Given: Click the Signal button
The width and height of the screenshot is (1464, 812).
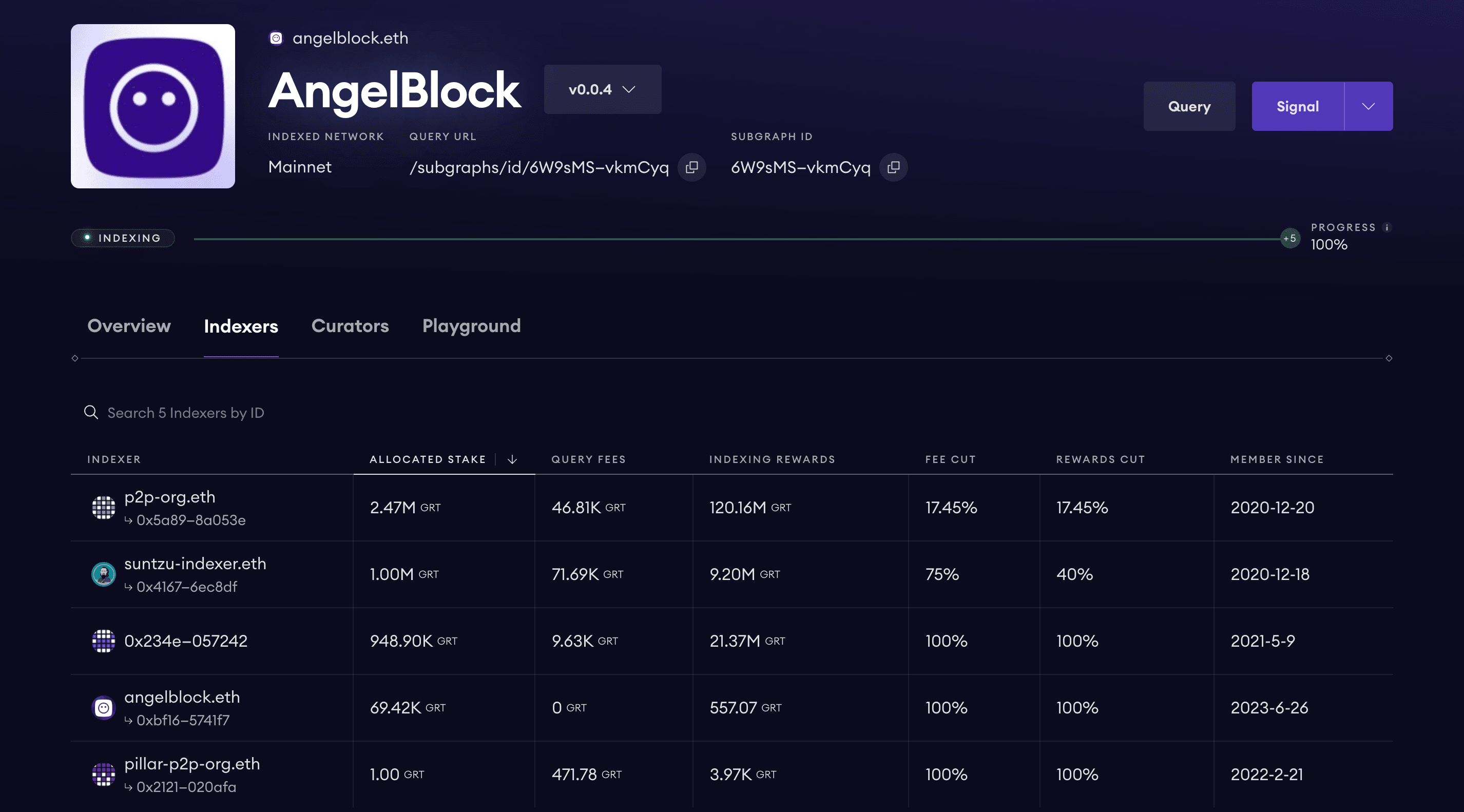Looking at the screenshot, I should (x=1298, y=106).
